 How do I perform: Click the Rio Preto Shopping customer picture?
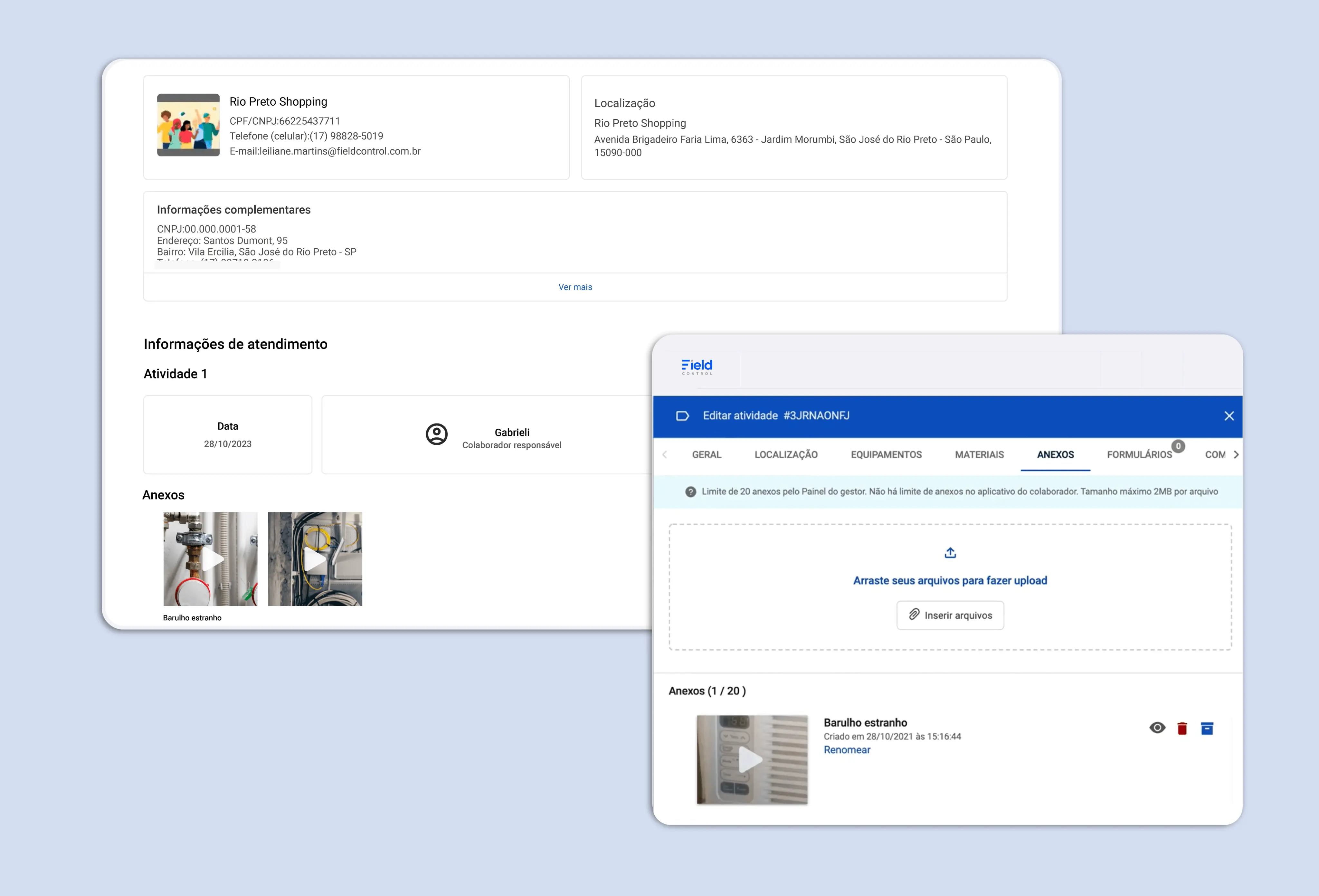coord(188,125)
